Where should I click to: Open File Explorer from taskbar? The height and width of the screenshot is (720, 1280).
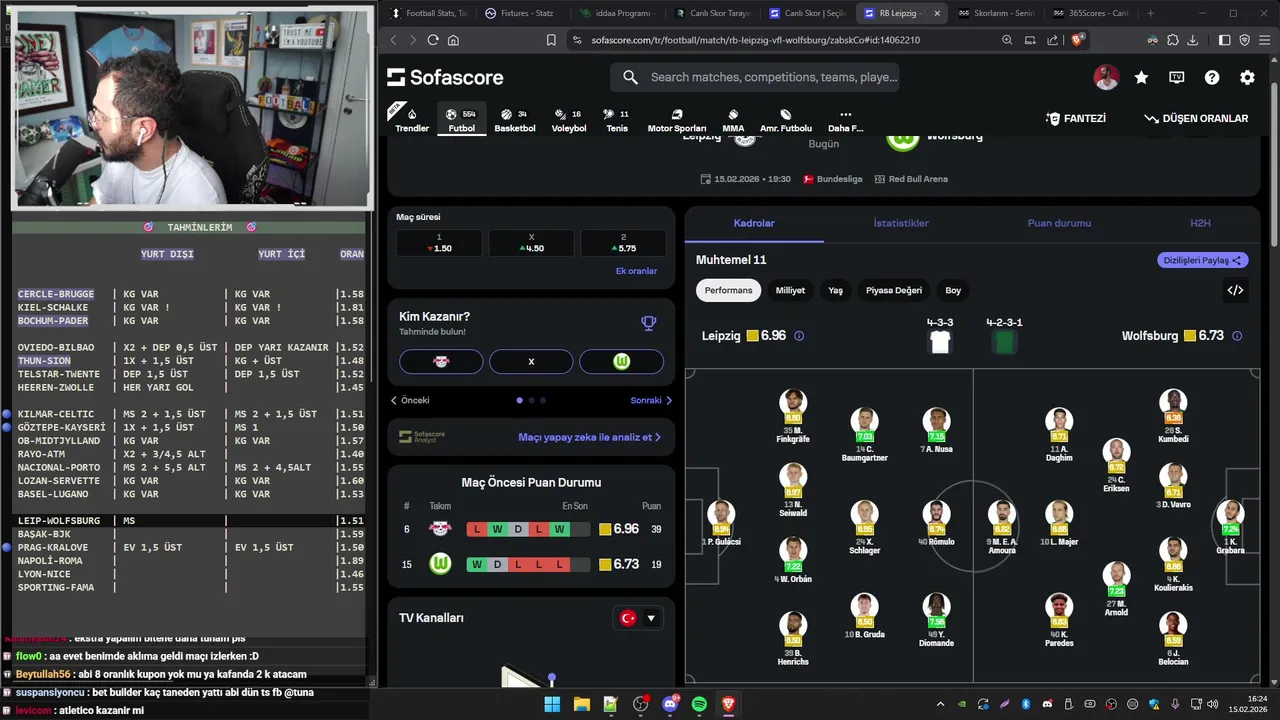(581, 704)
